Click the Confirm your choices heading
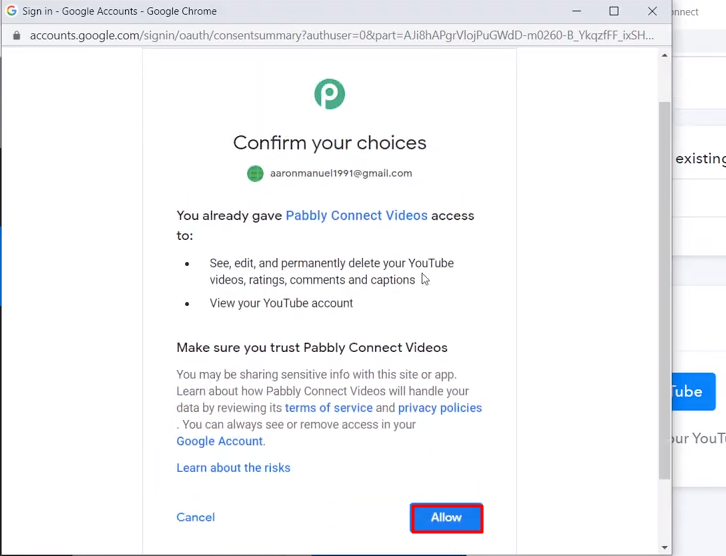This screenshot has width=726, height=556. pos(330,143)
